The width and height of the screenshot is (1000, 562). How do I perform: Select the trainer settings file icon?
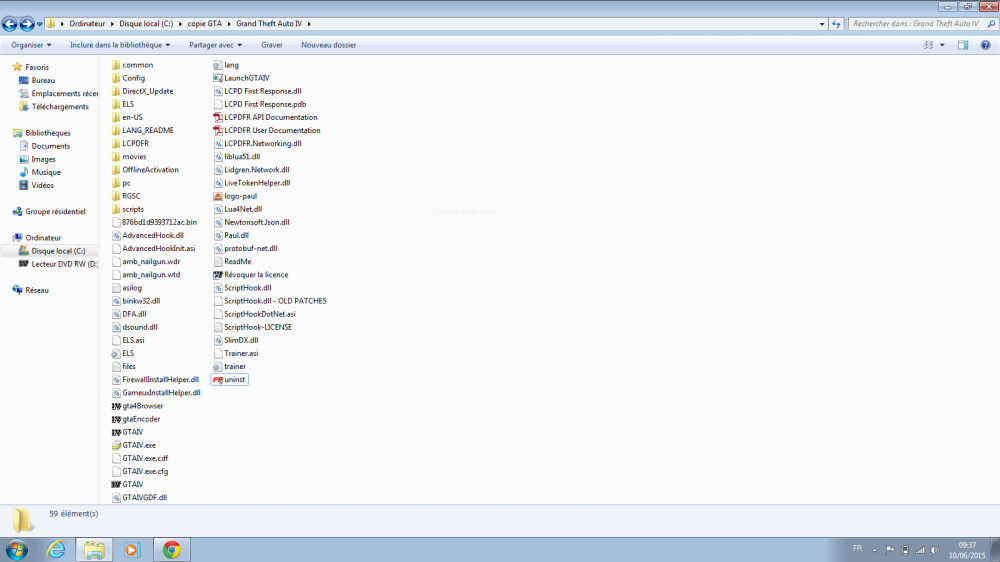click(x=217, y=367)
